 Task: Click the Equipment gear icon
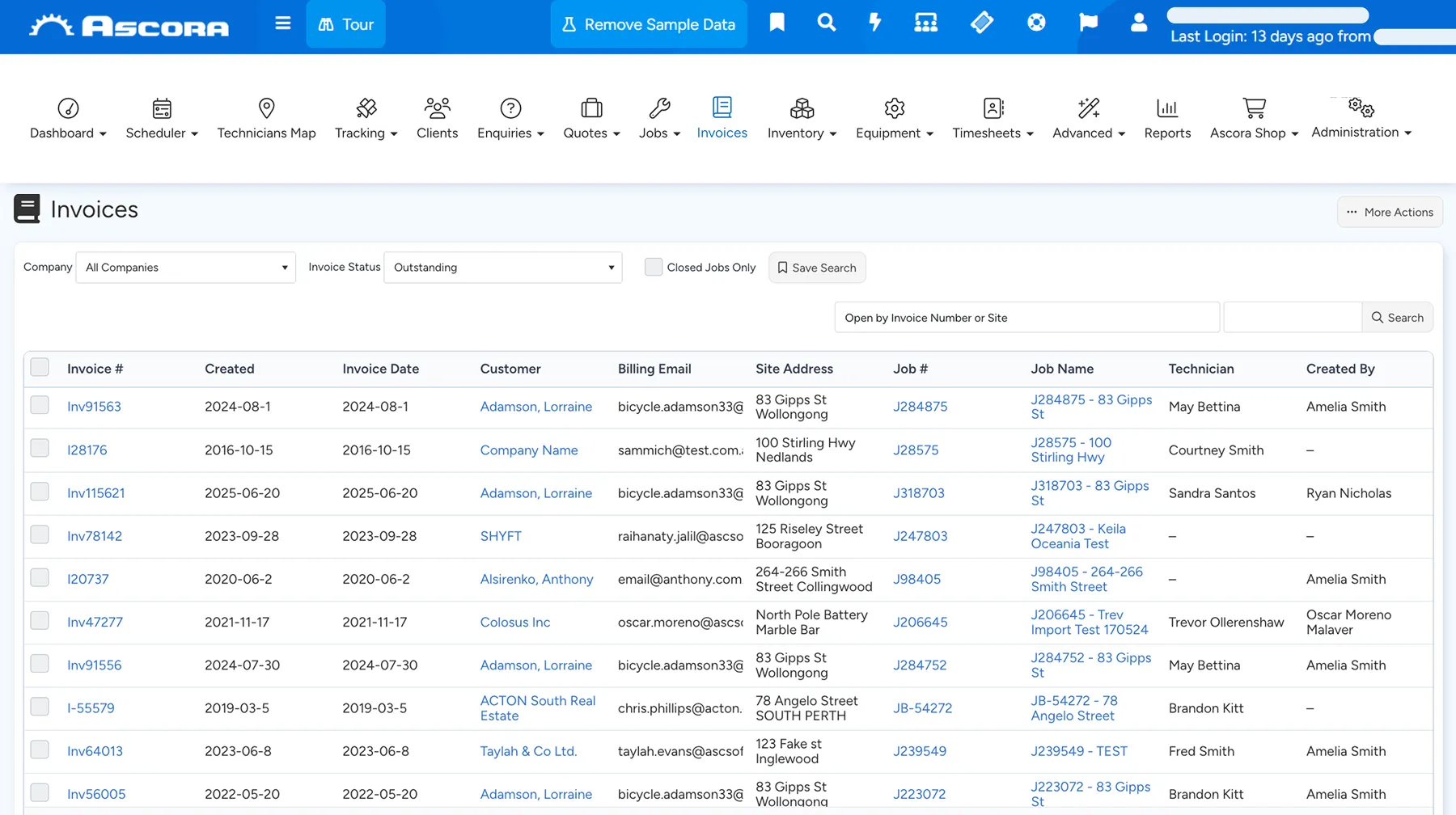[x=894, y=108]
